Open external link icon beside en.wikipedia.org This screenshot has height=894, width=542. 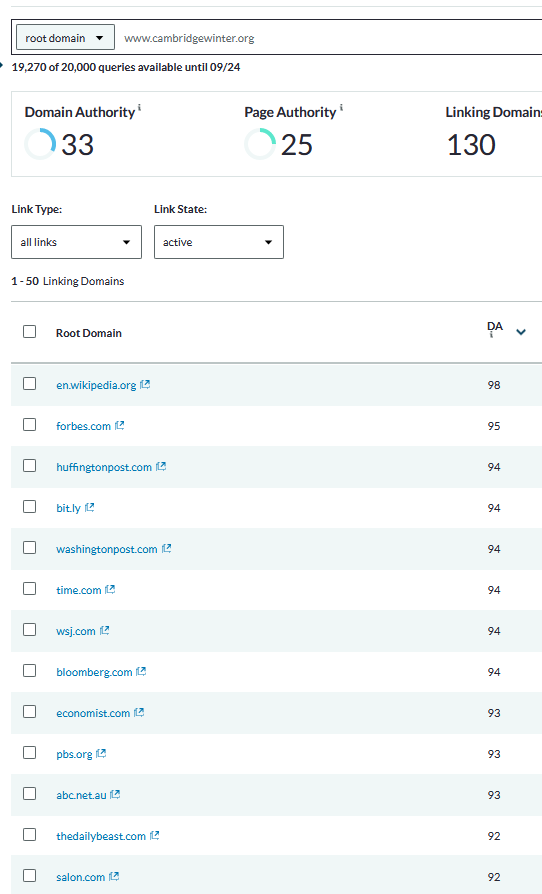[x=145, y=385]
